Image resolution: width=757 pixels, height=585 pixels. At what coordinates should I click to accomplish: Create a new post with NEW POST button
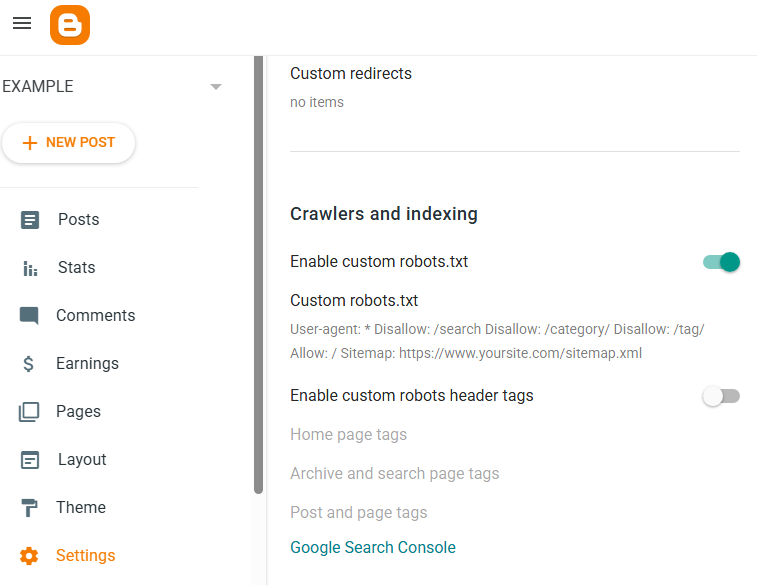pyautogui.click(x=69, y=142)
